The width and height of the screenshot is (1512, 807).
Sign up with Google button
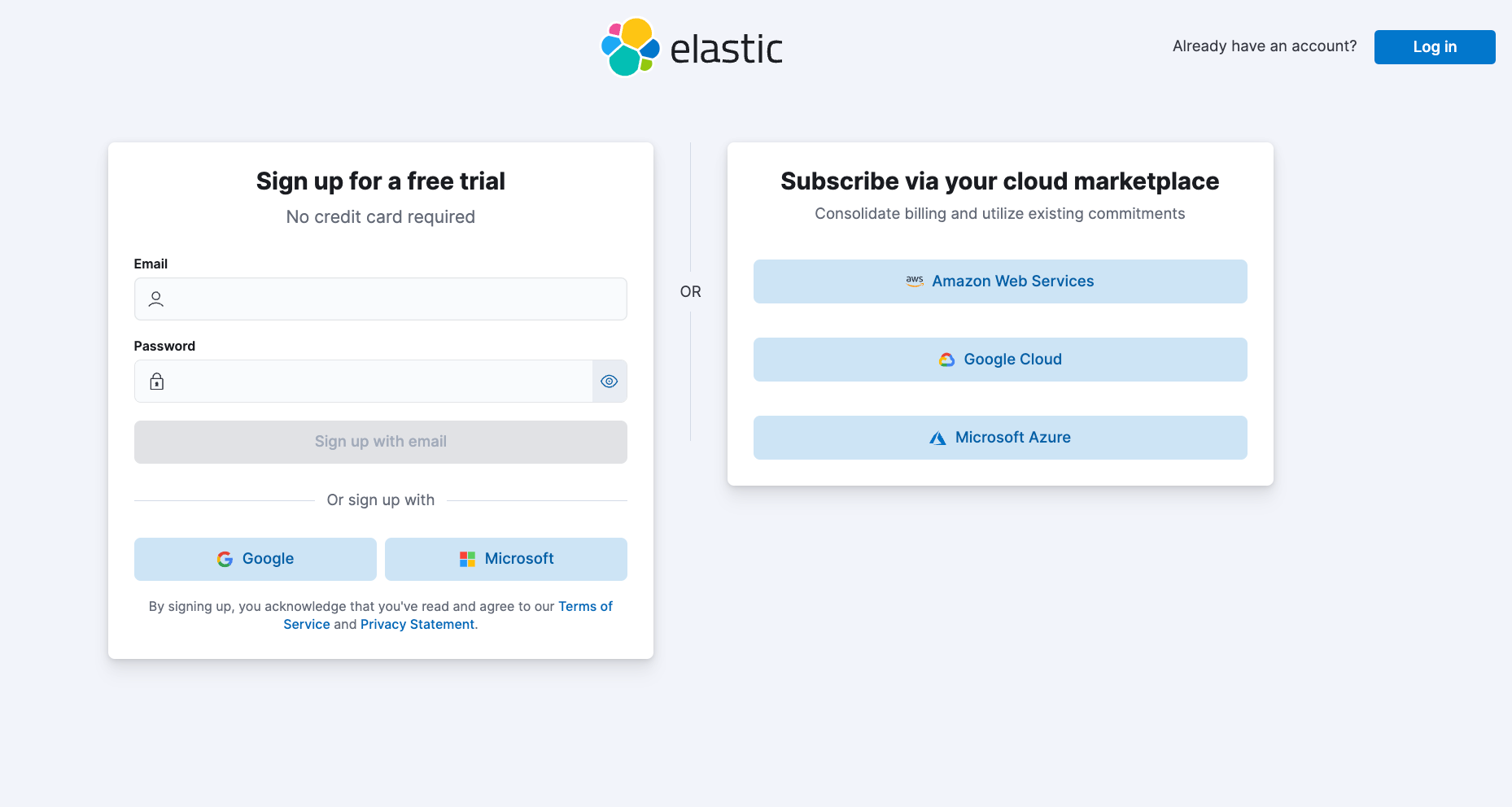coord(256,559)
